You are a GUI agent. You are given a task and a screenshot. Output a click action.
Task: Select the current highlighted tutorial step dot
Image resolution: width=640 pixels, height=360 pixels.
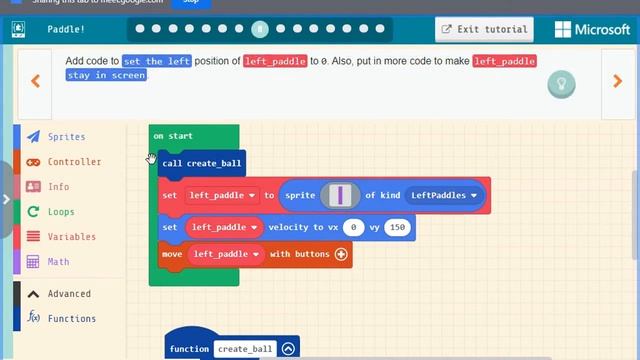click(x=260, y=29)
